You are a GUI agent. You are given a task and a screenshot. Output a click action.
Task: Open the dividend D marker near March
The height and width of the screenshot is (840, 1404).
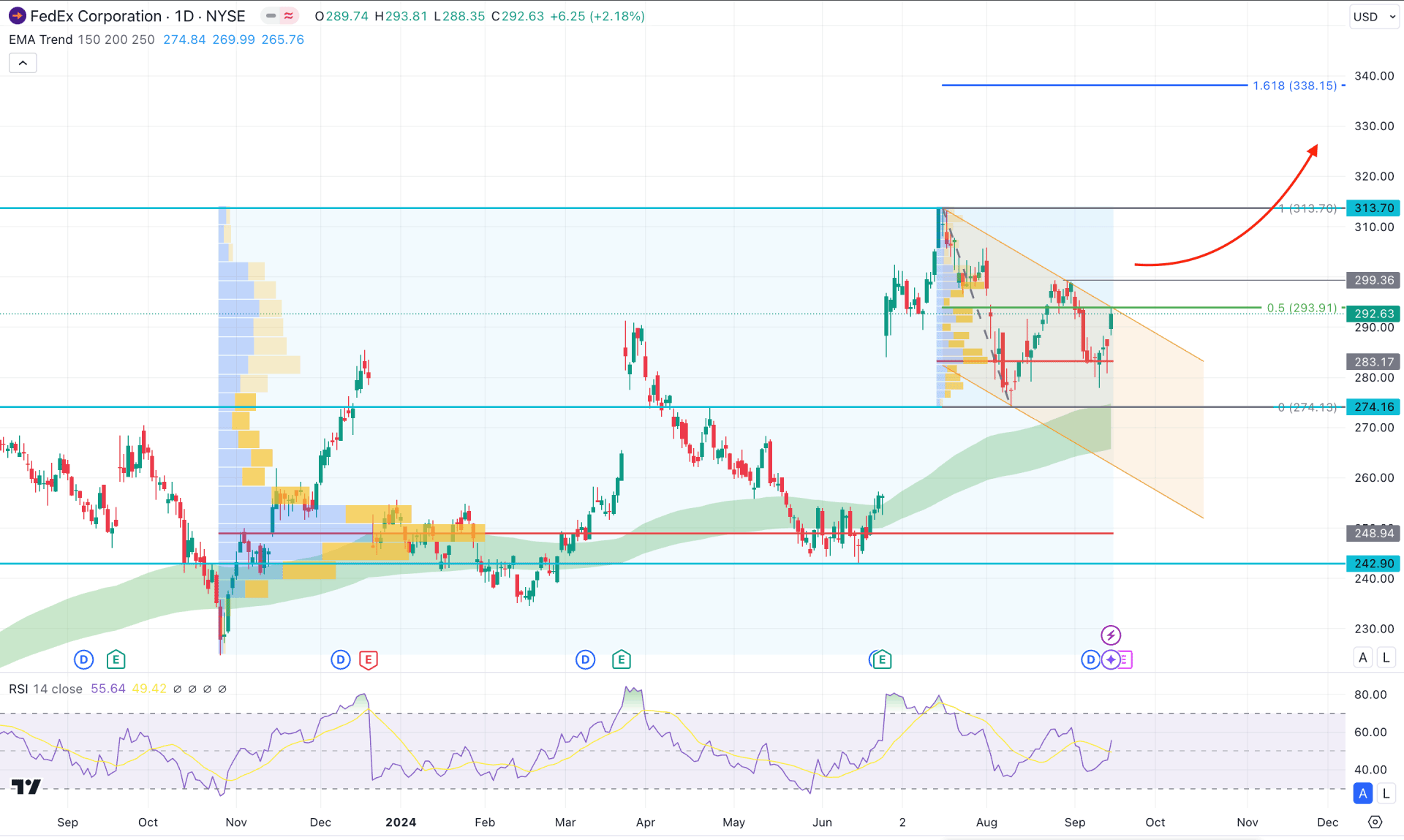click(x=585, y=659)
